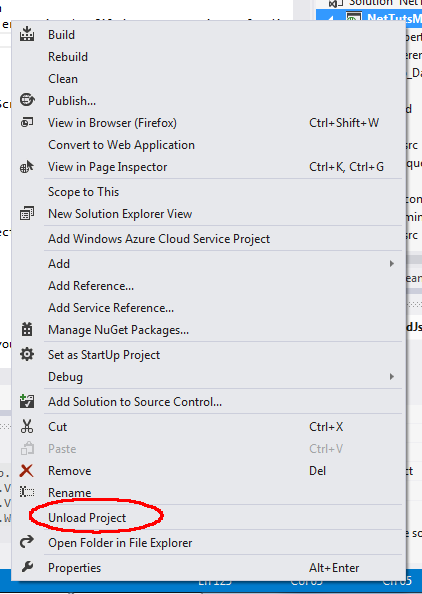
Task: Open Folder in File Explorer
Action: point(120,542)
